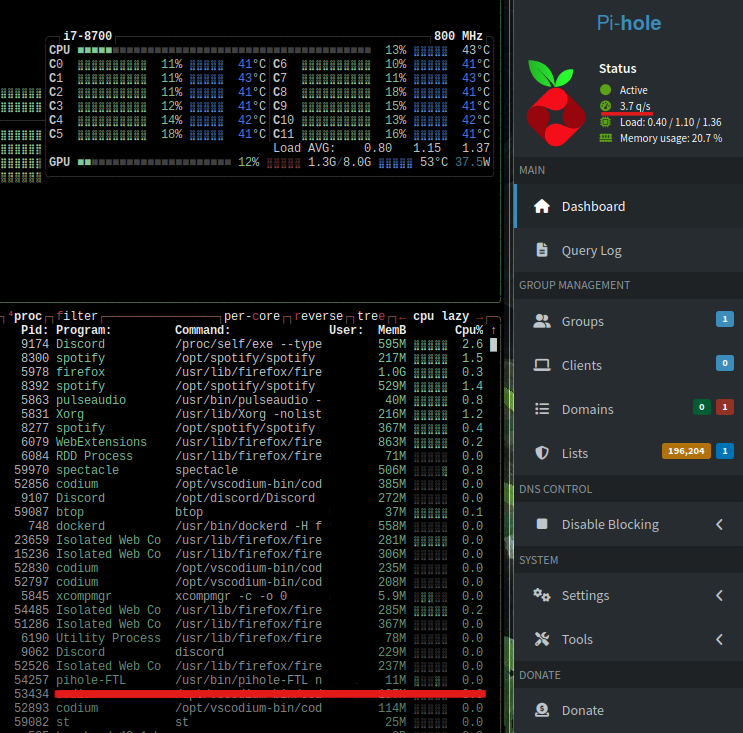The height and width of the screenshot is (733, 743).
Task: Select the btop process row
Action: click(249, 512)
